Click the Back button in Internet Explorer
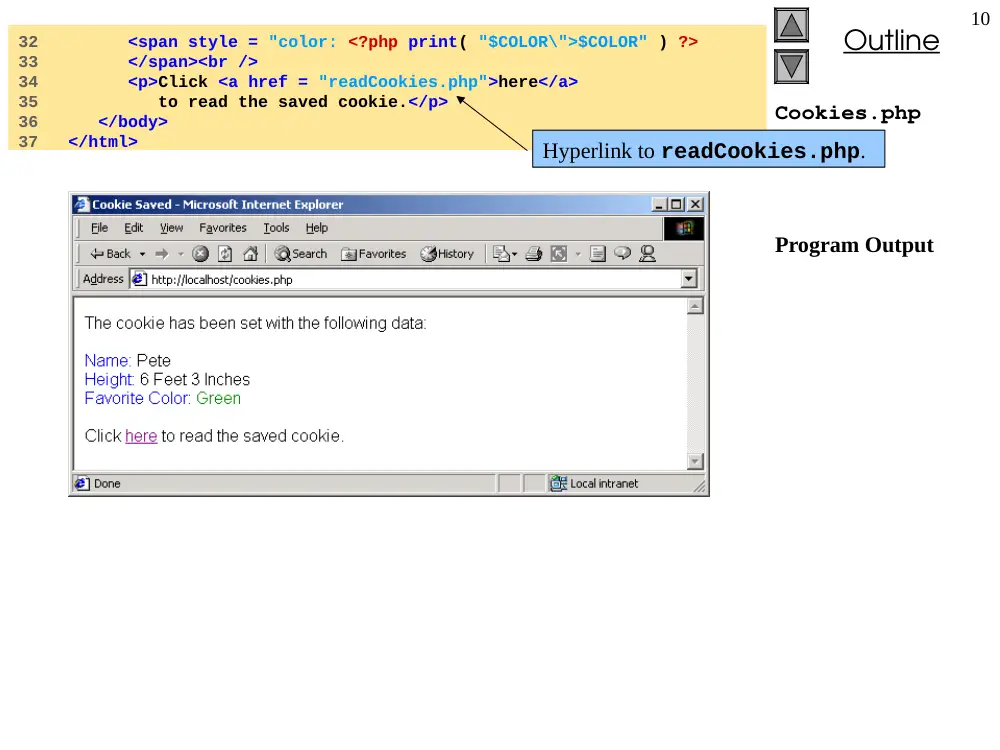This screenshot has height=750, width=1000. pyautogui.click(x=110, y=254)
